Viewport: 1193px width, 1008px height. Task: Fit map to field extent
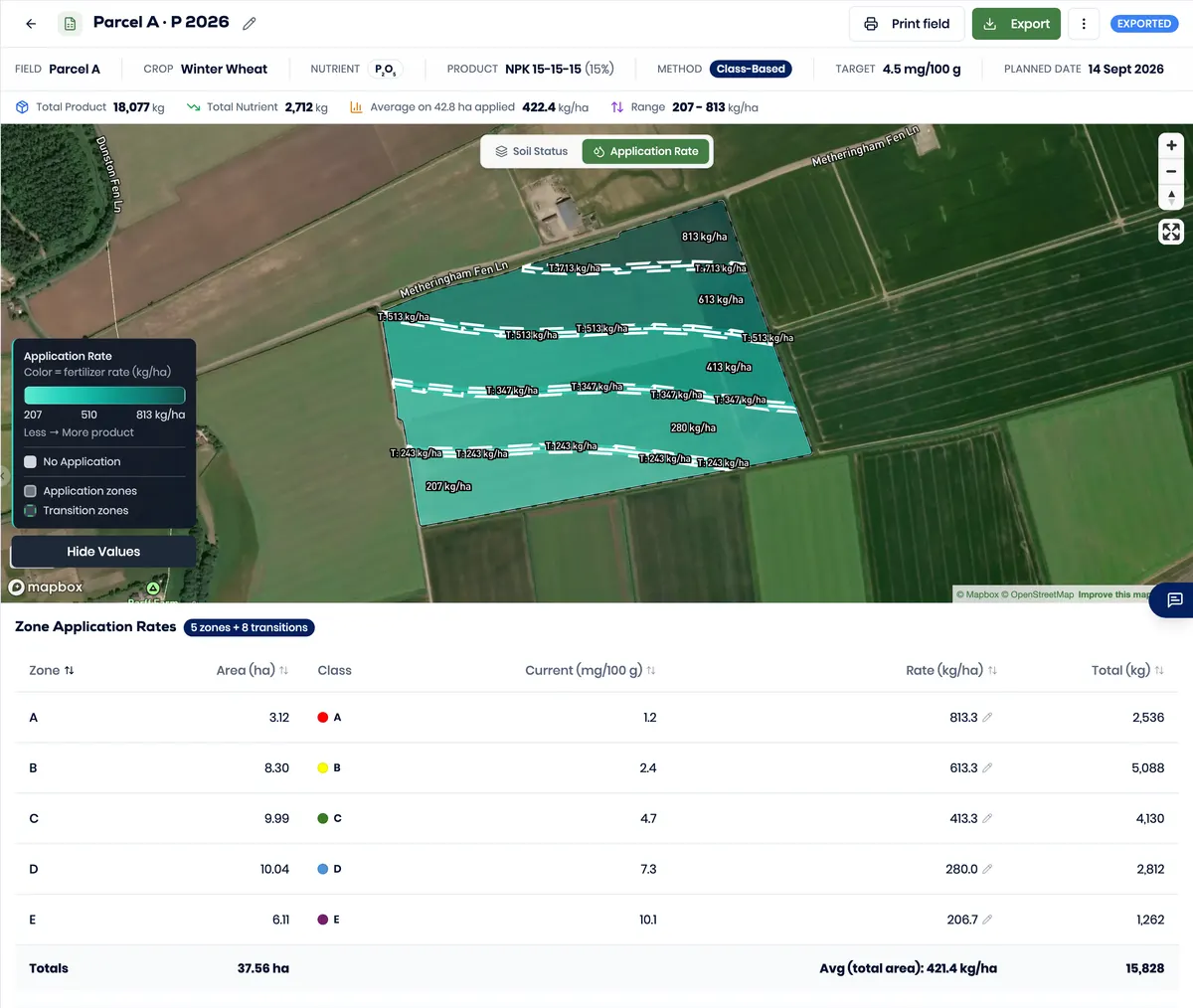pyautogui.click(x=1171, y=232)
